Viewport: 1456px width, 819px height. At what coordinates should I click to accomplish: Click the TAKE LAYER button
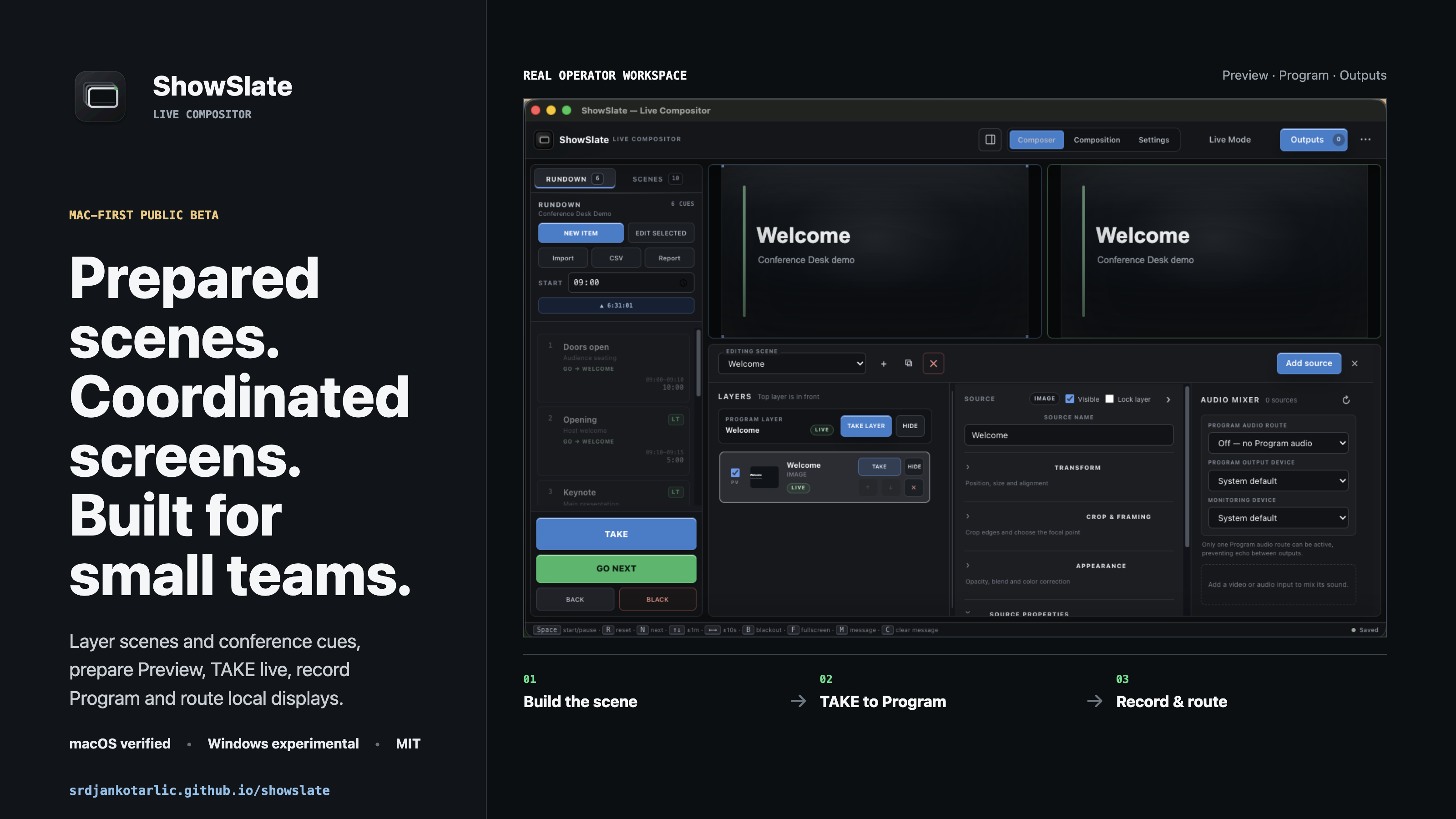point(866,426)
